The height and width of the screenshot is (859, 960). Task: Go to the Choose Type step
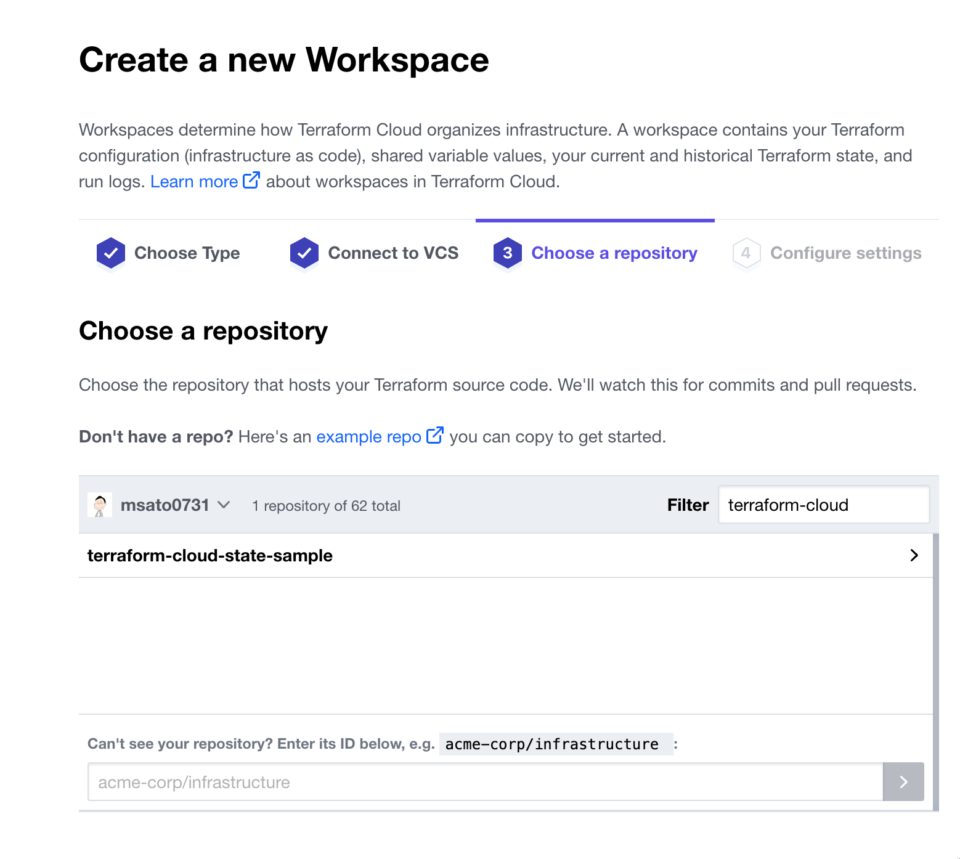tap(168, 253)
